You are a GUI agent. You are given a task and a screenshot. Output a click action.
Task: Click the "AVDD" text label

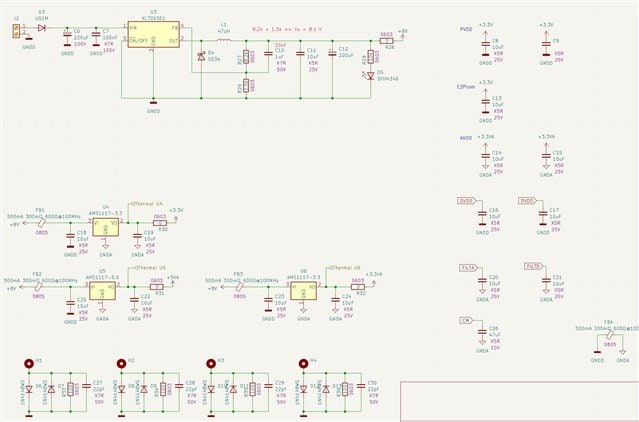click(x=466, y=138)
